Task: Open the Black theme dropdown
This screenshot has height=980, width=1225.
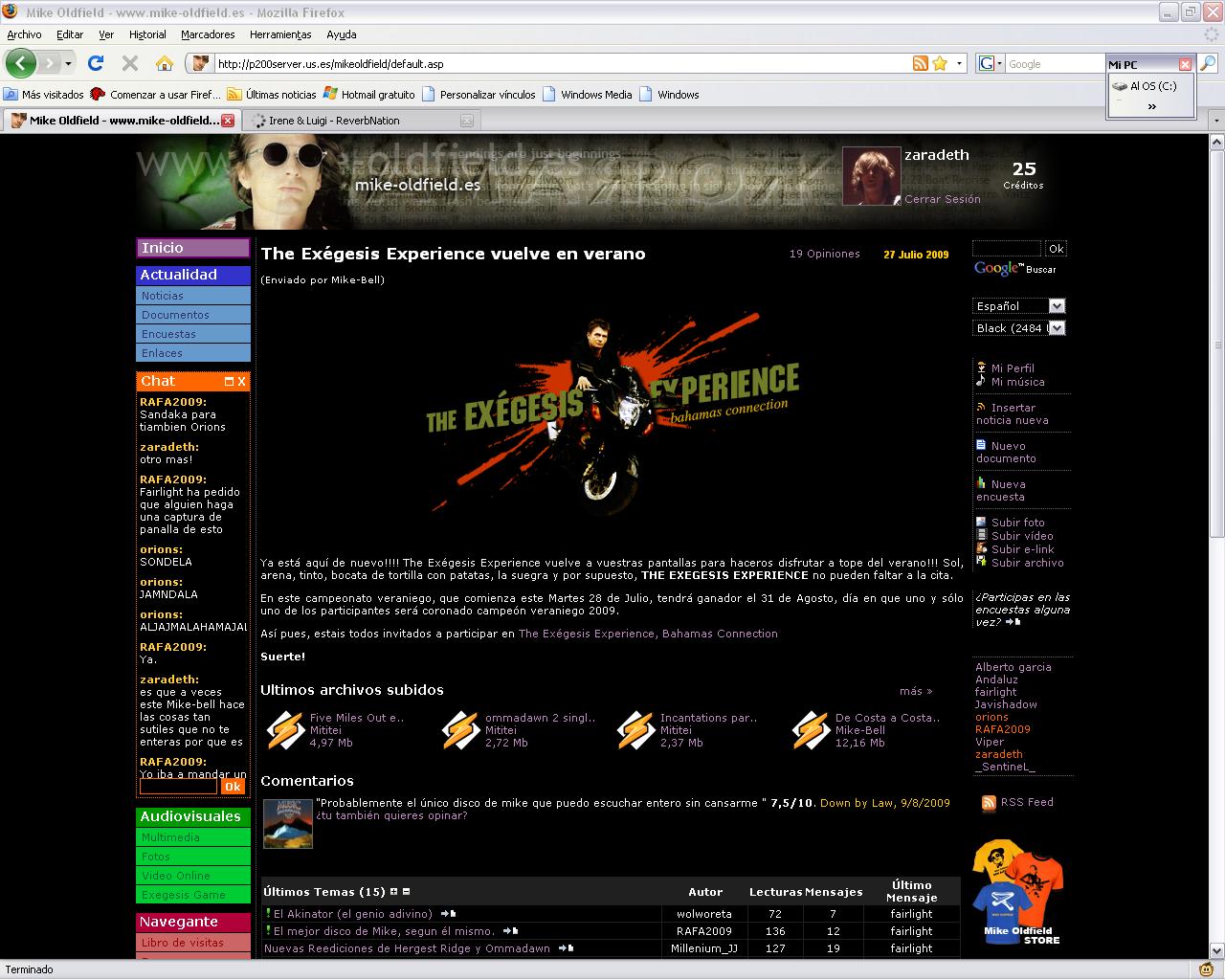Action: (x=1057, y=328)
